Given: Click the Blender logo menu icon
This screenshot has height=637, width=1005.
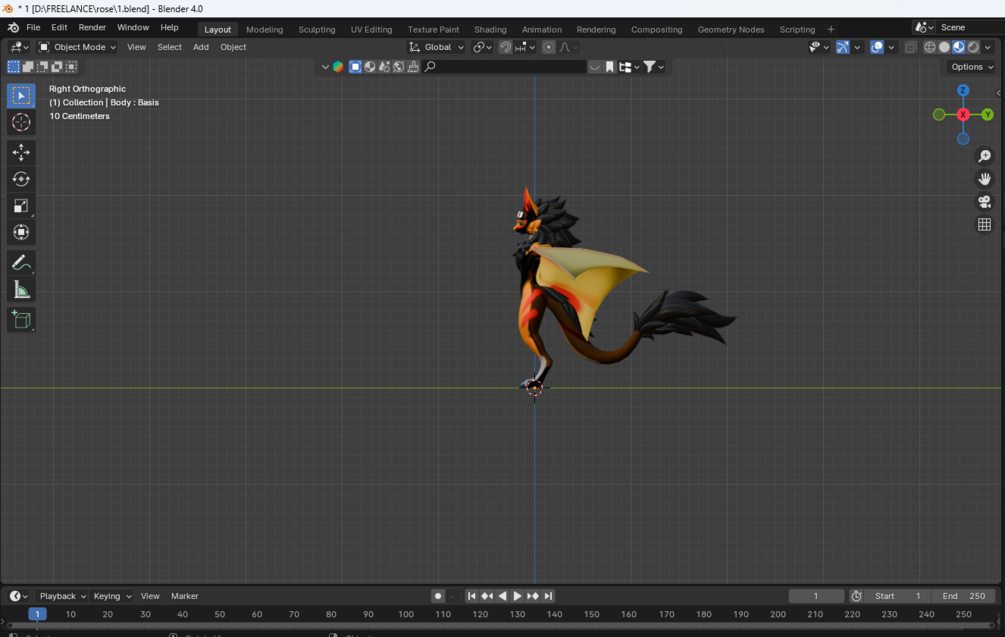Looking at the screenshot, I should click(x=13, y=28).
